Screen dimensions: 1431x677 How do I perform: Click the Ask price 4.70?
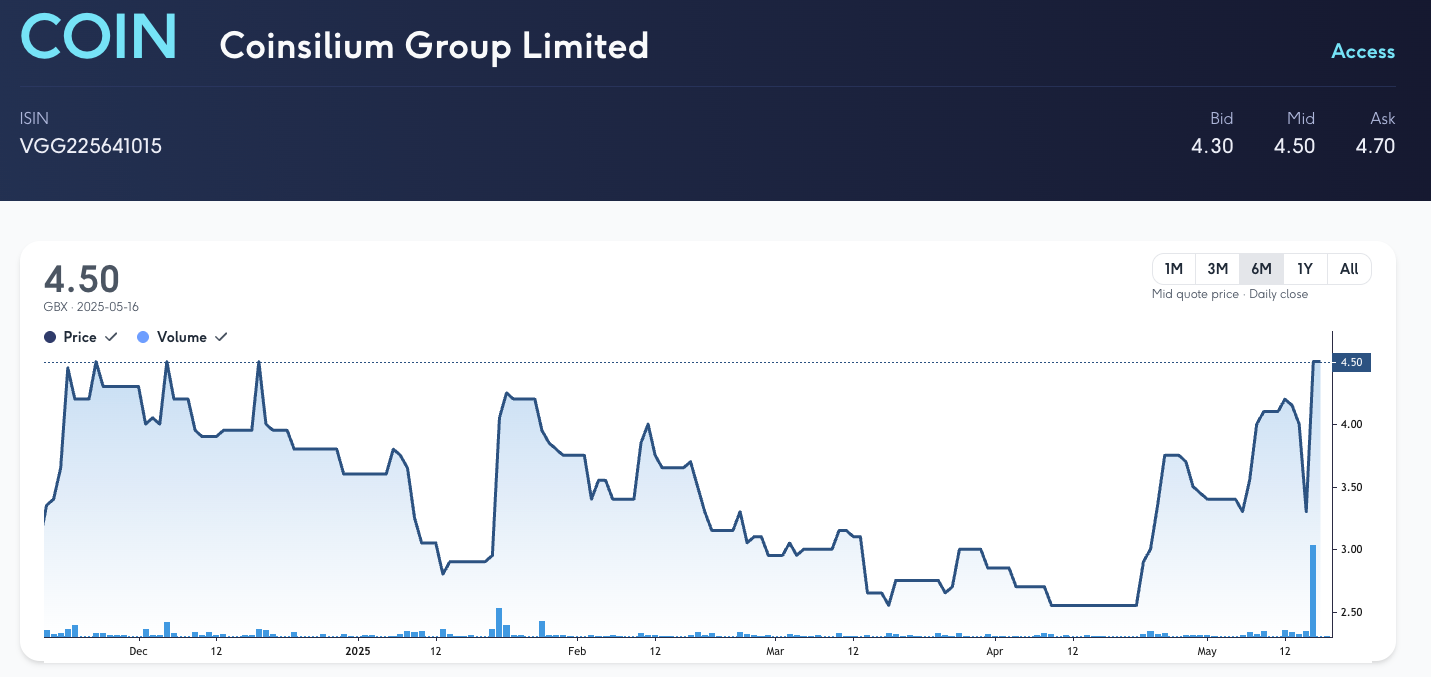pos(1375,146)
